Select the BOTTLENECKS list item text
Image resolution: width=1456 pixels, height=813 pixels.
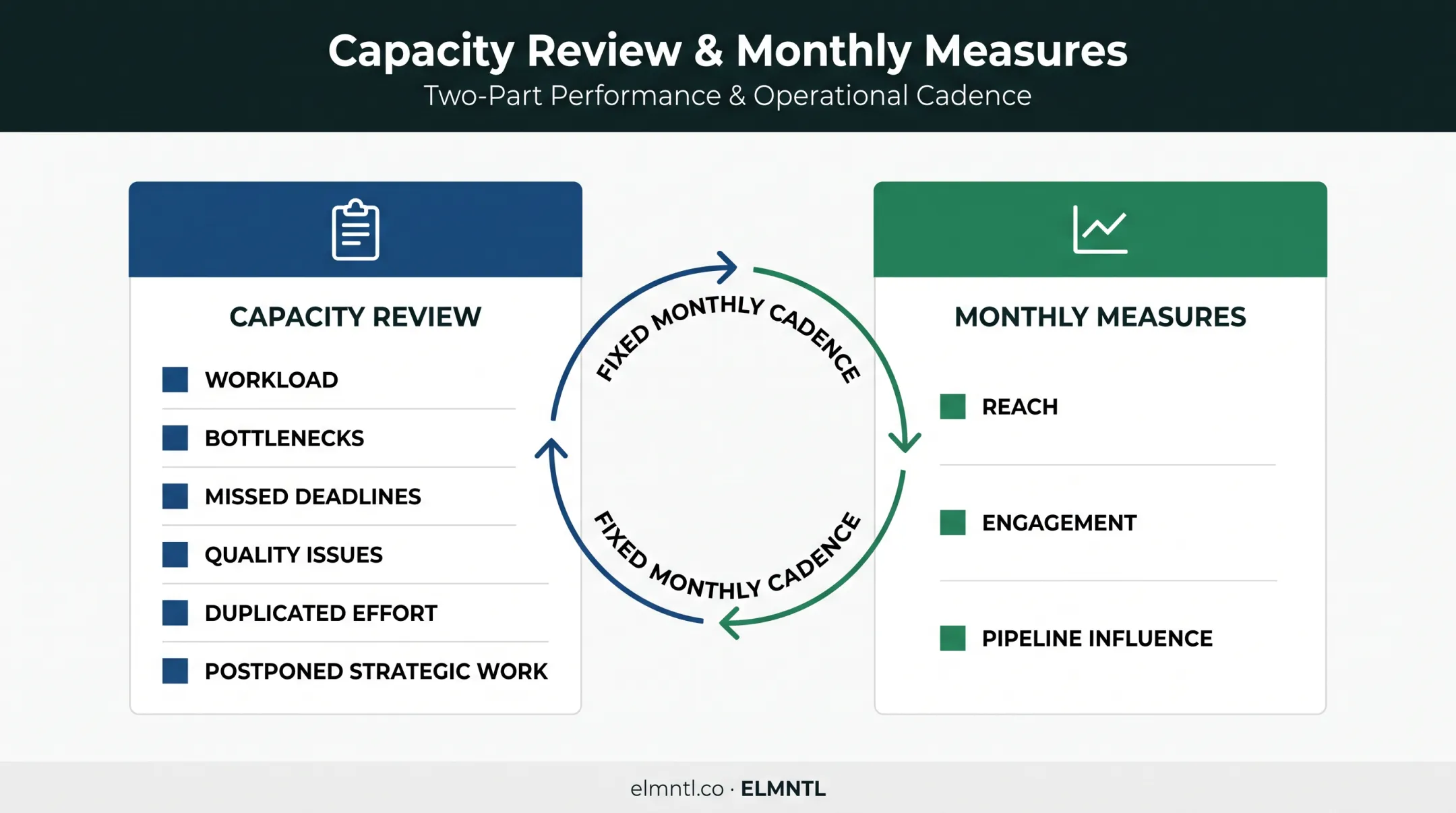coord(284,438)
